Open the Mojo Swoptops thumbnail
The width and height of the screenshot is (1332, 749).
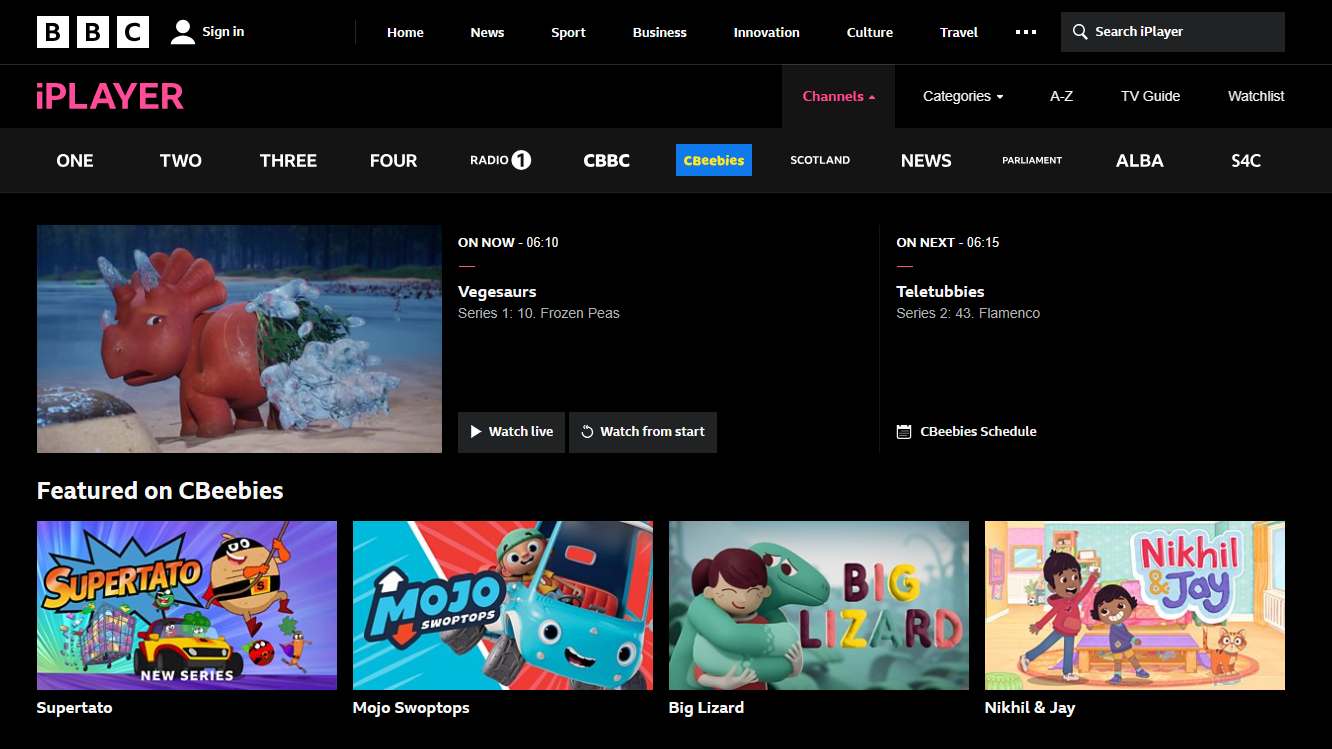click(x=503, y=605)
